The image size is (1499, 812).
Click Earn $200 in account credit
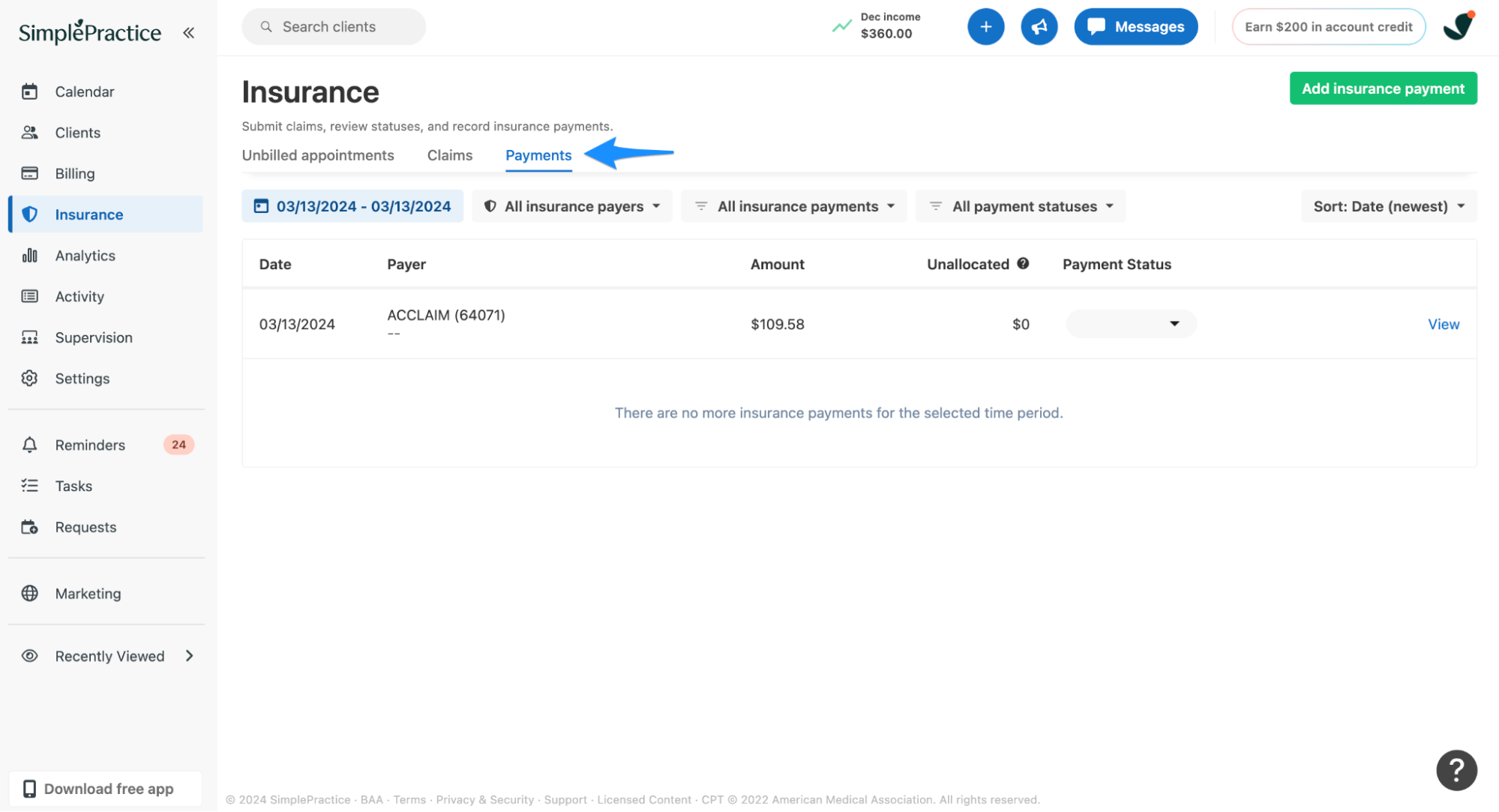(1328, 27)
